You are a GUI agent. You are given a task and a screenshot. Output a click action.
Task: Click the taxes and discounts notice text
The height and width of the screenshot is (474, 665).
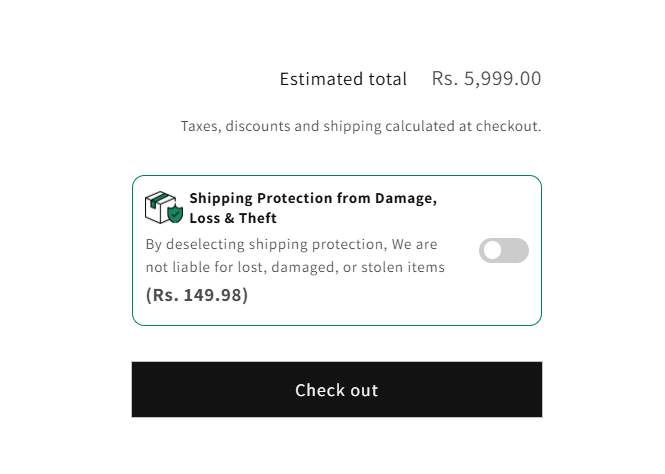click(x=360, y=127)
